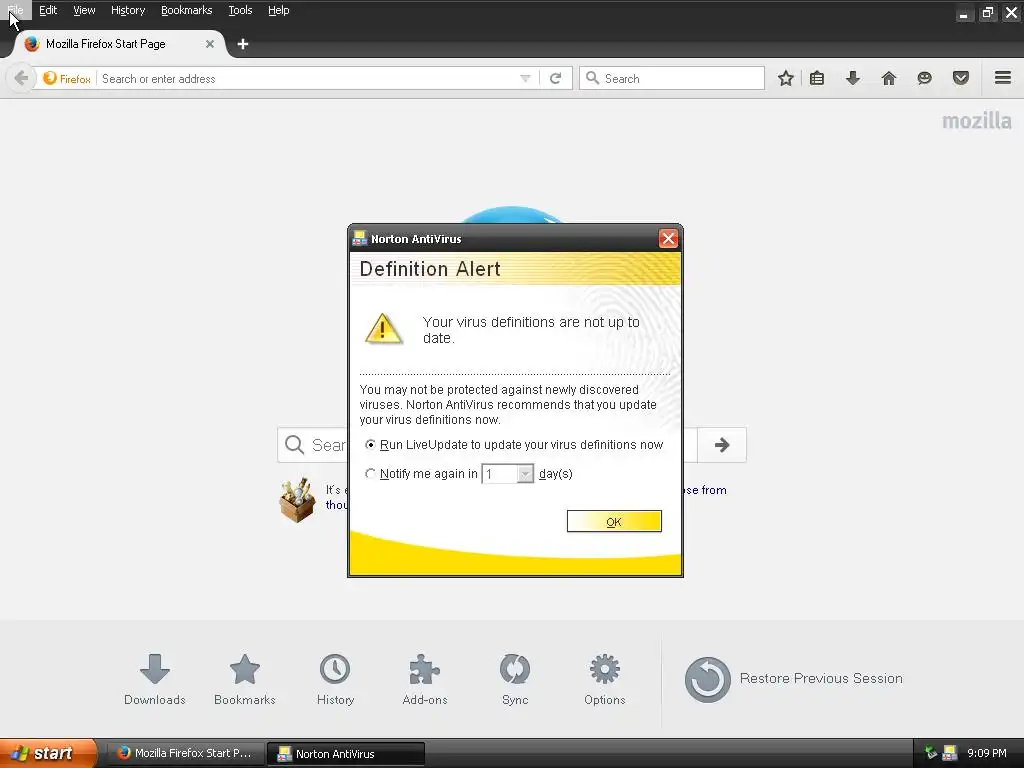Open the History menu
Viewport: 1024px width, 768px height.
(x=128, y=10)
